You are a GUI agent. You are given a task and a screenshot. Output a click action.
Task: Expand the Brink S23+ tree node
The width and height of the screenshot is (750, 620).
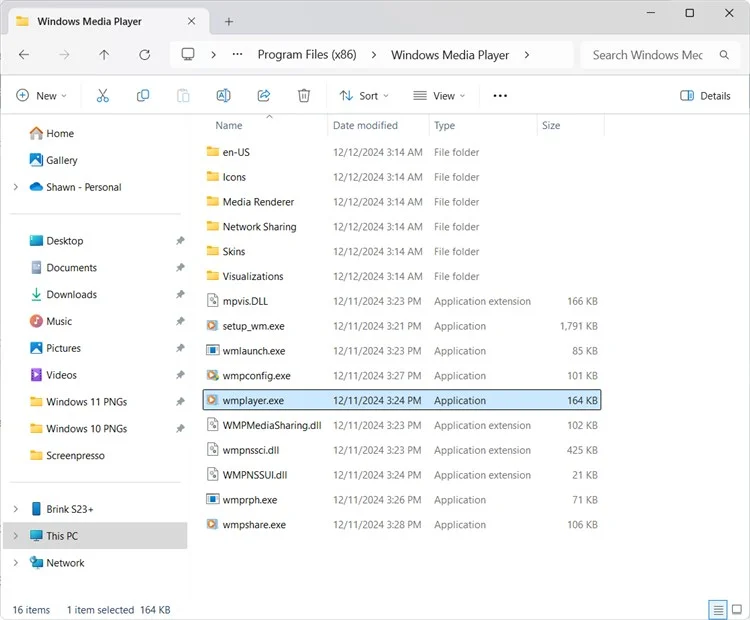click(x=16, y=509)
